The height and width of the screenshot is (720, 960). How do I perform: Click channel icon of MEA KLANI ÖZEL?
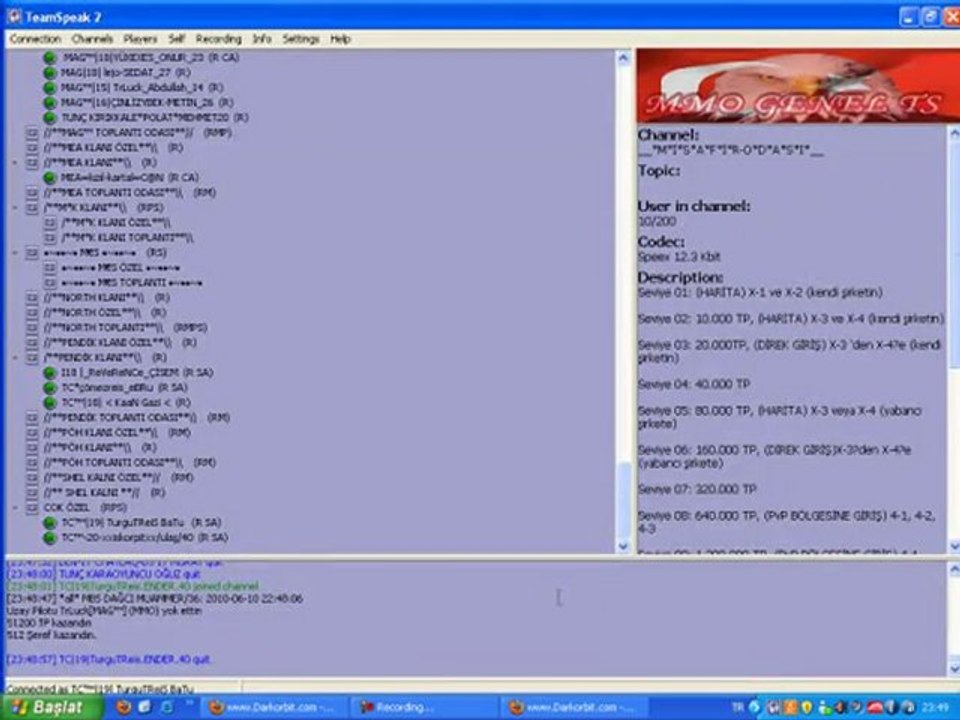coord(32,148)
